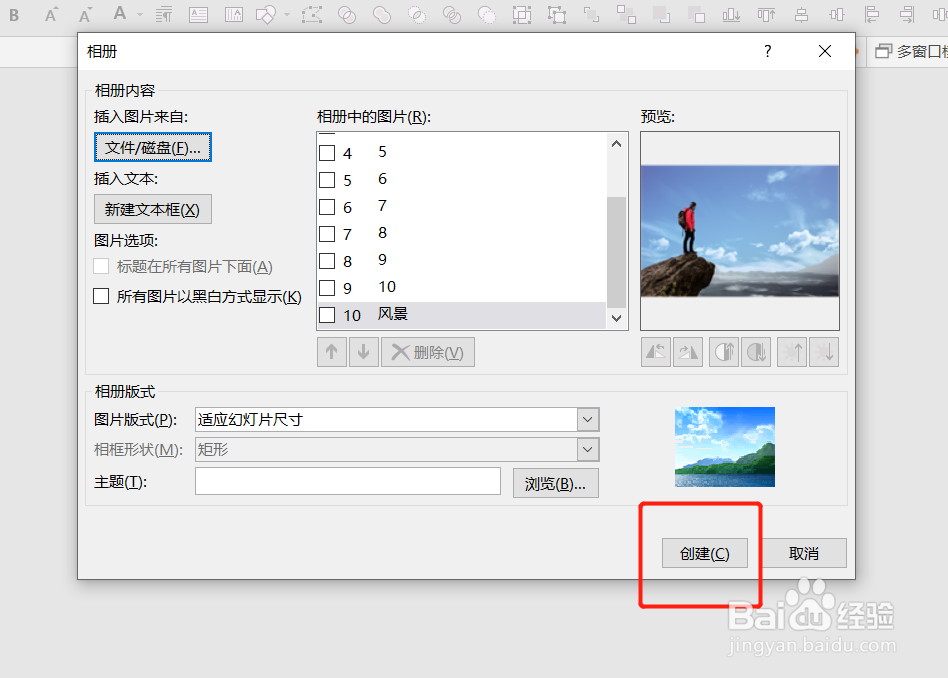Rotate the previewed picture clockwise
The height and width of the screenshot is (678, 948).
tap(689, 351)
